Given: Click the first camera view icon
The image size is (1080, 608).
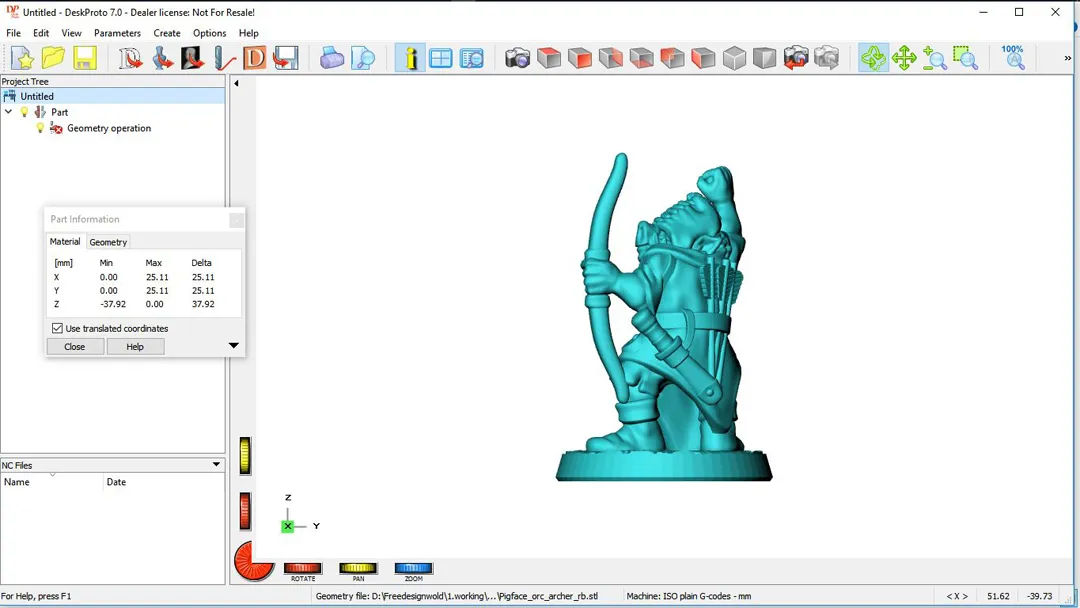Looking at the screenshot, I should (x=517, y=59).
